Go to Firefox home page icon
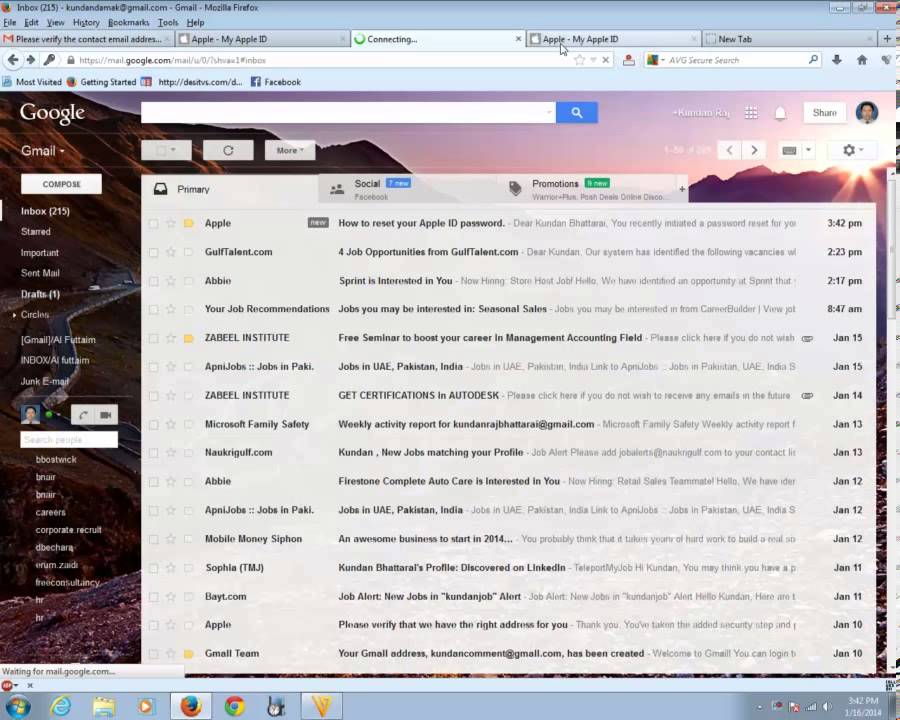 click(862, 60)
